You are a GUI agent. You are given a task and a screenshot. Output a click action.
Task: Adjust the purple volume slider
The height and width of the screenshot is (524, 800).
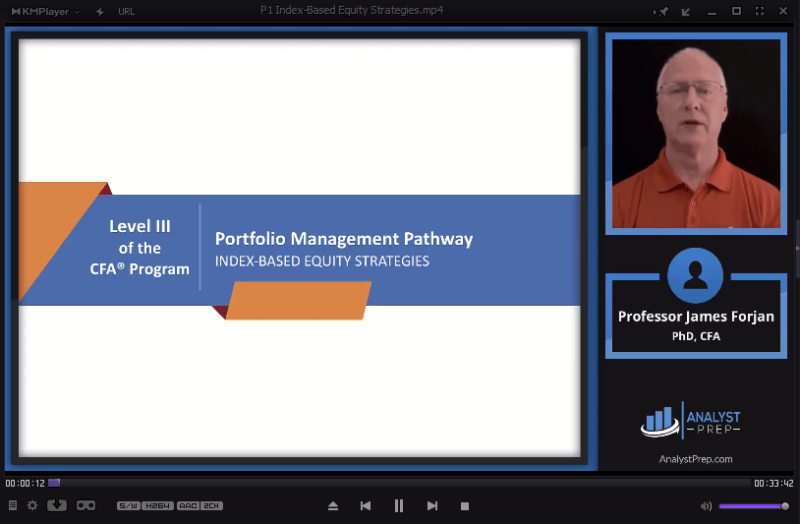[x=754, y=506]
